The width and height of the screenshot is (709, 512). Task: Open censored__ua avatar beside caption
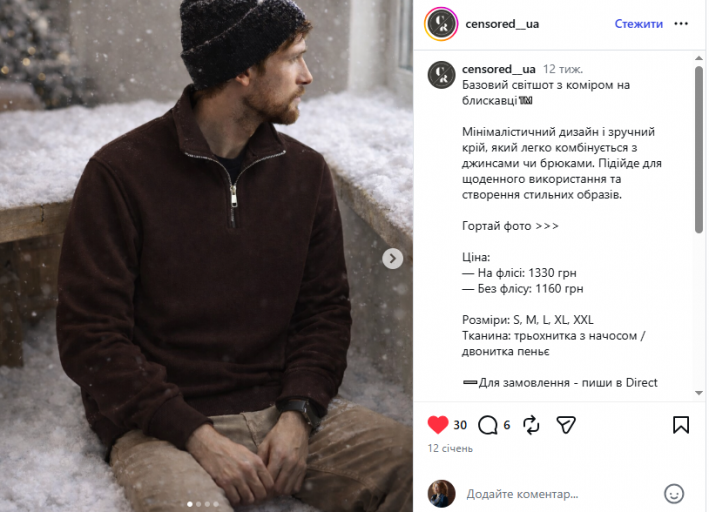441,75
